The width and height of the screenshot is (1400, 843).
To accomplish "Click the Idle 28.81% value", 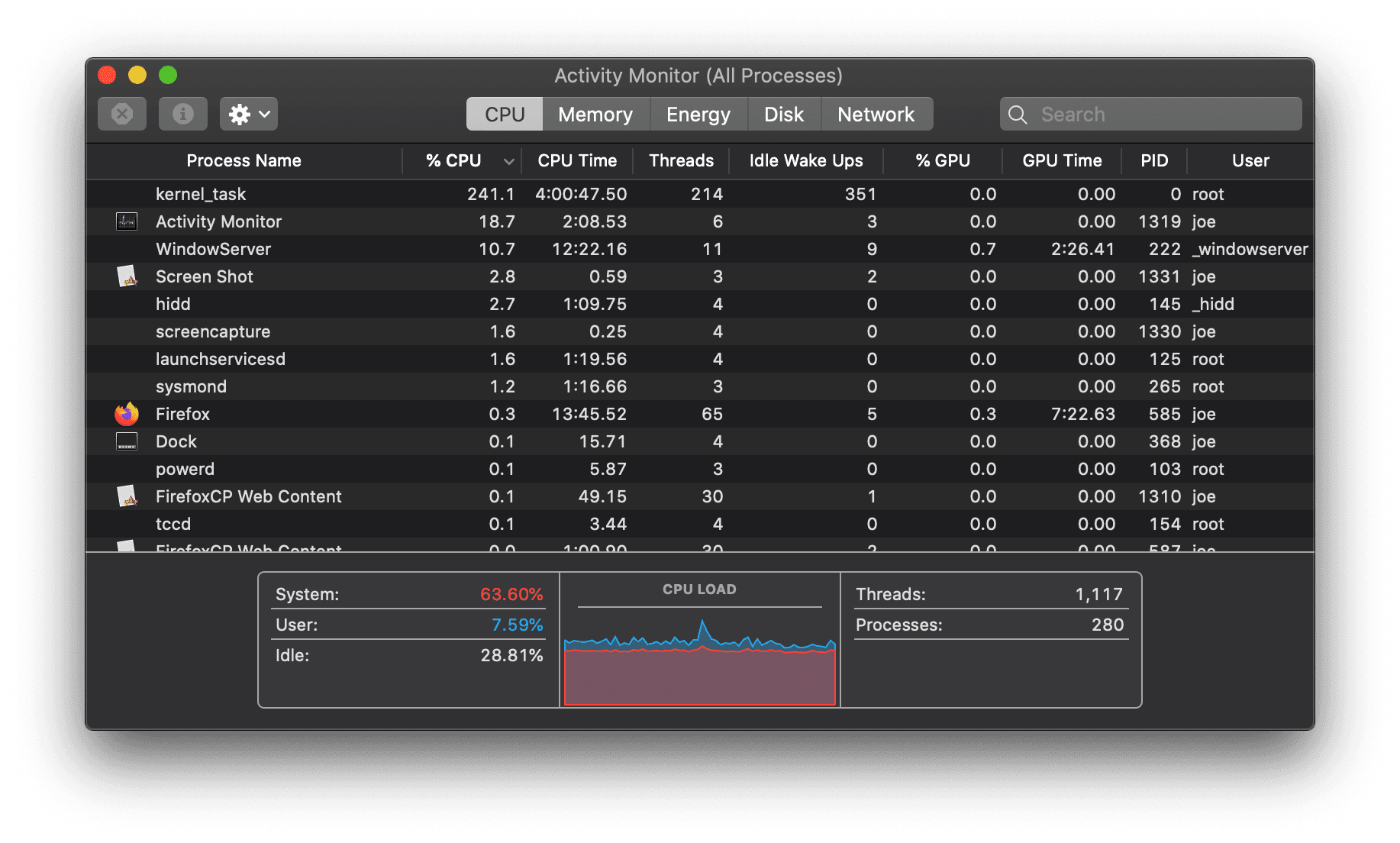I will pos(511,655).
